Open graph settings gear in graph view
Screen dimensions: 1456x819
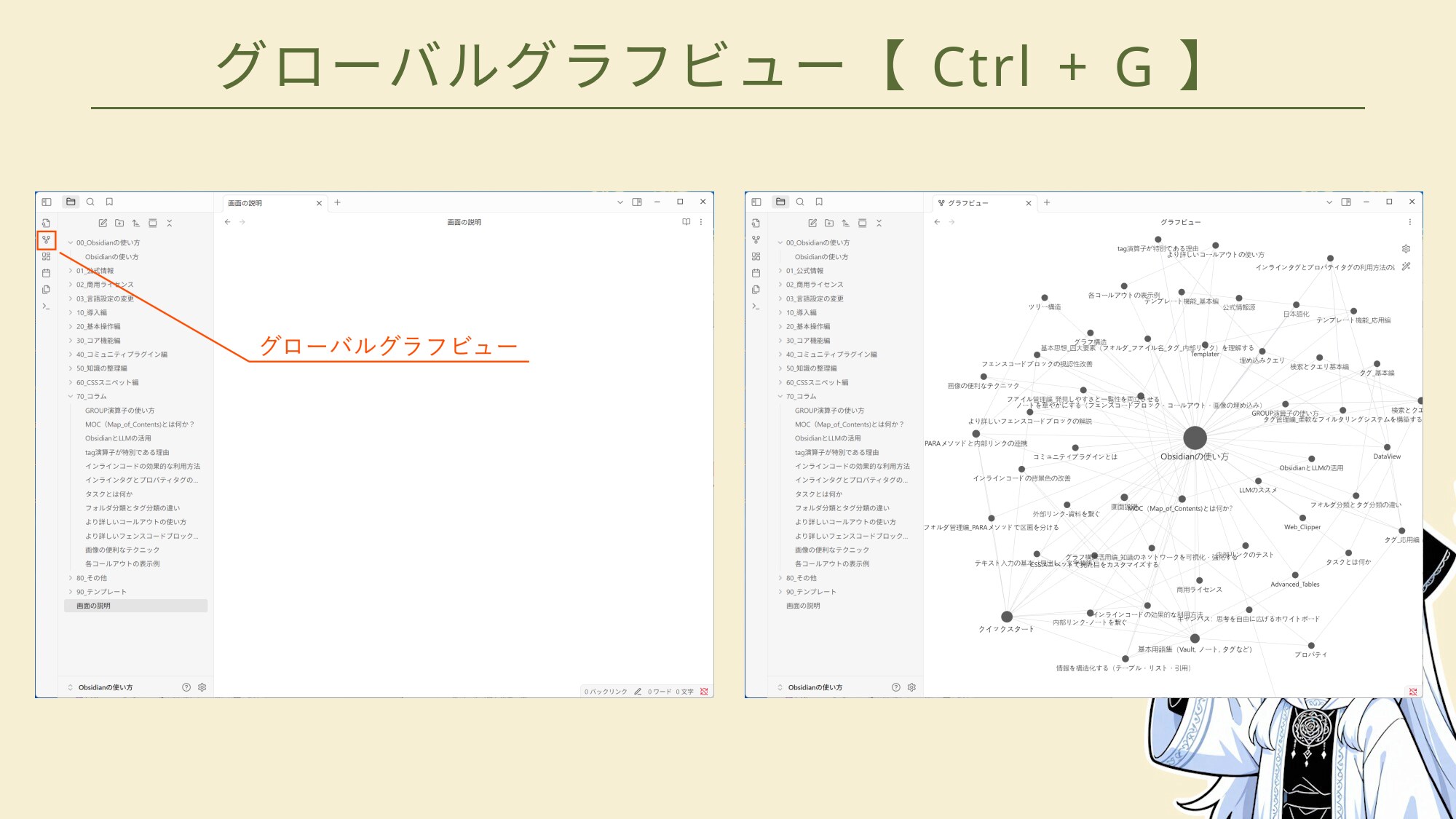[x=1406, y=249]
